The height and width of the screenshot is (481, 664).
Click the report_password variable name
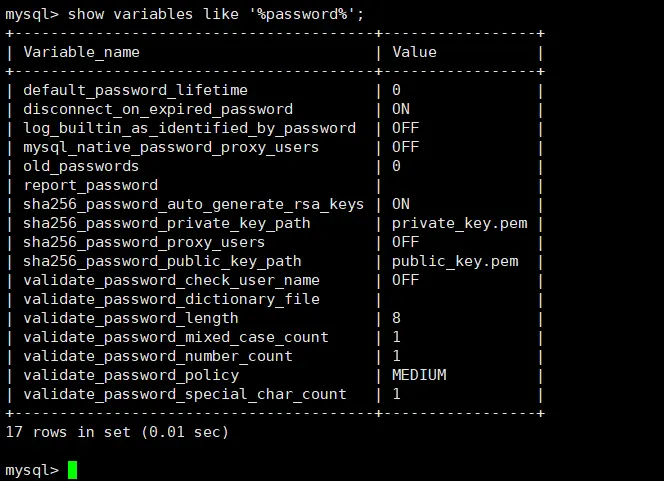point(90,185)
